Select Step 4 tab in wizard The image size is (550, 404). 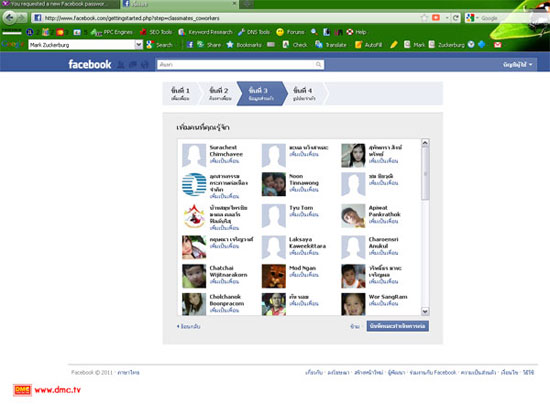304,94
